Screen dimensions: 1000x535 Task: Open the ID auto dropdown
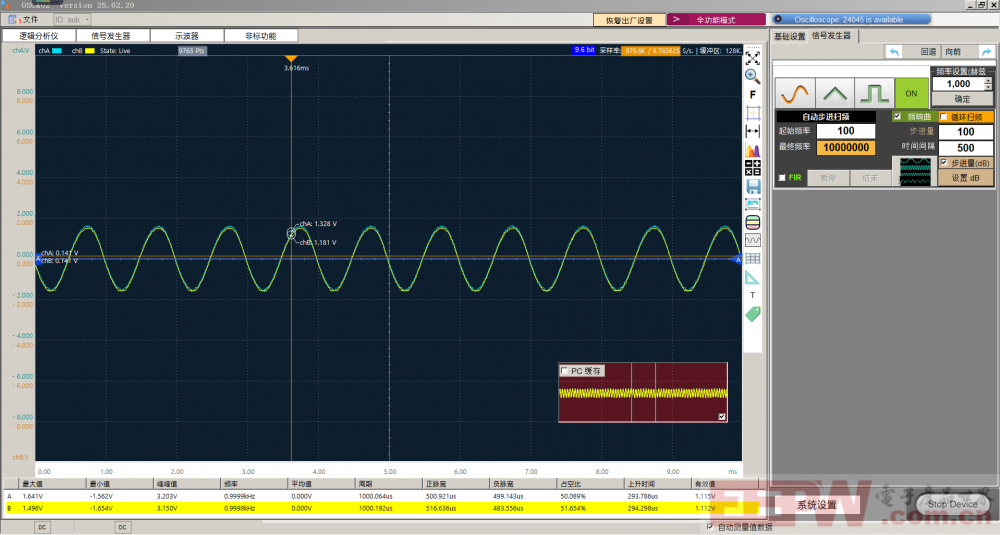tap(72, 20)
